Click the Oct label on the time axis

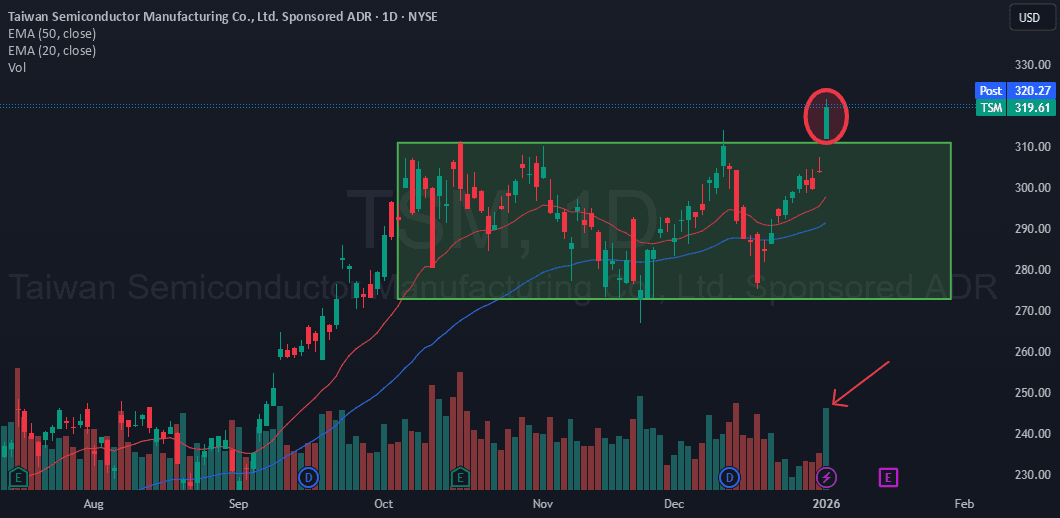[384, 503]
